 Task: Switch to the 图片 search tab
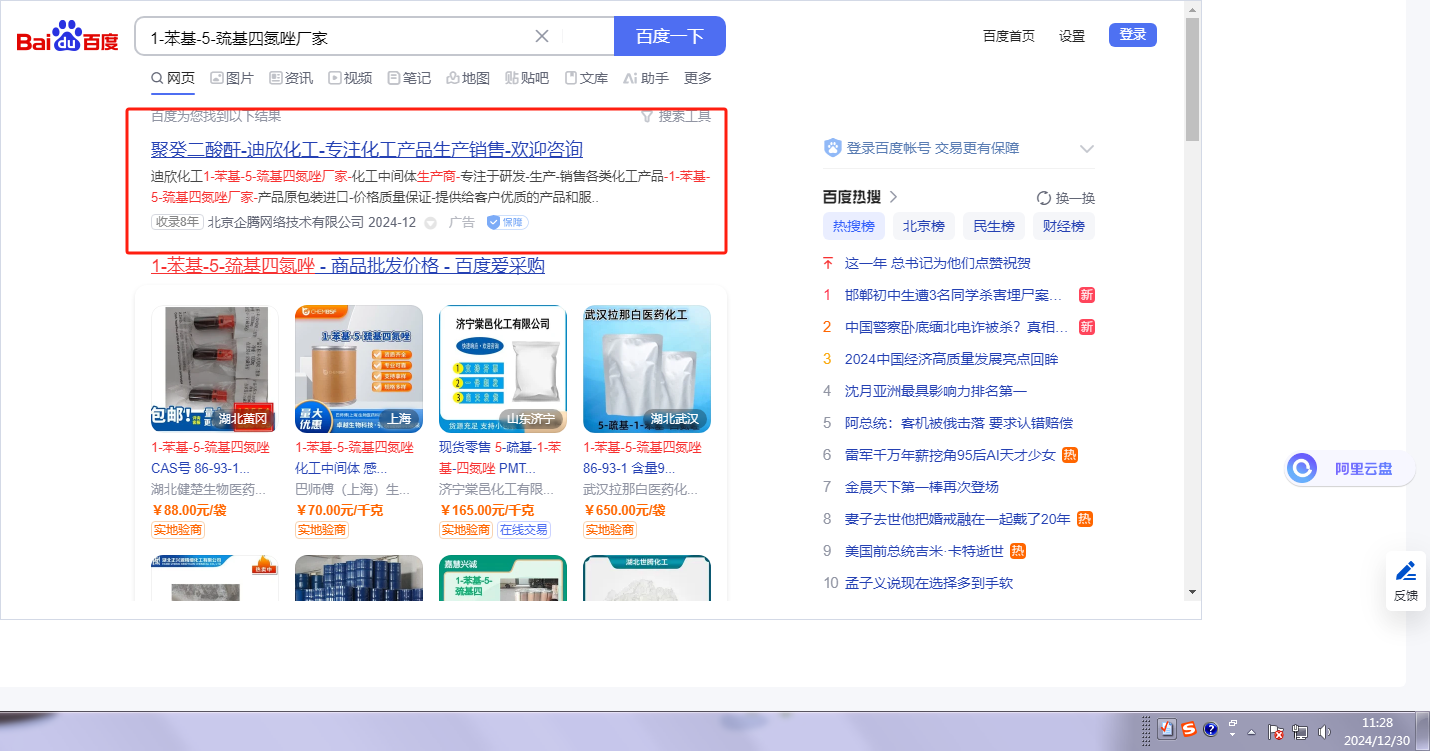(x=232, y=78)
